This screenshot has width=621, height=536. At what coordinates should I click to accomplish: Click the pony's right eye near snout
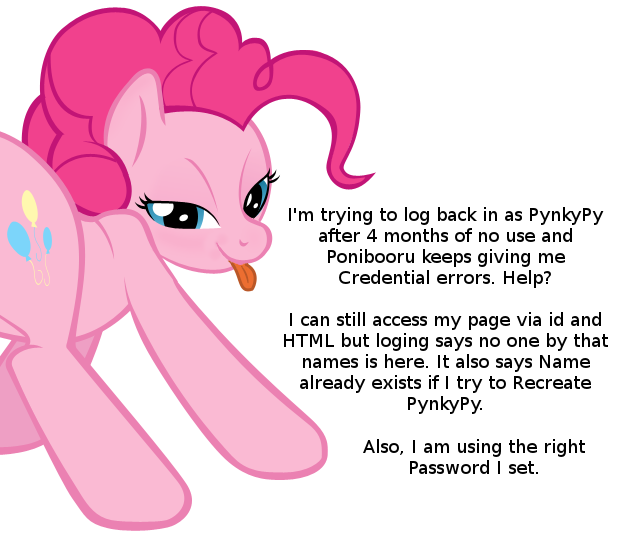coord(257,194)
